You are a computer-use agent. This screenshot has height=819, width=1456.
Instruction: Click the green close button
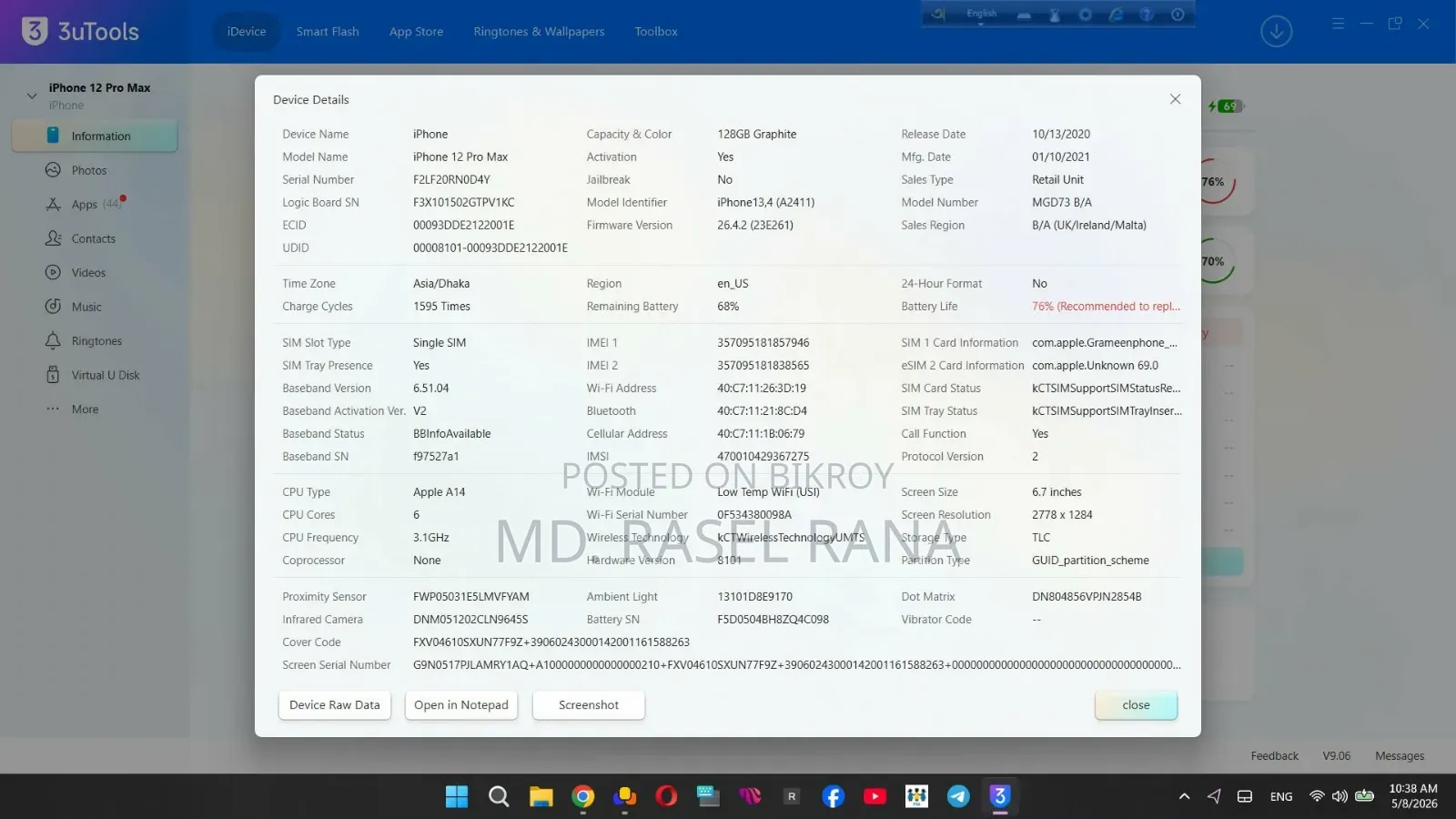click(1136, 705)
